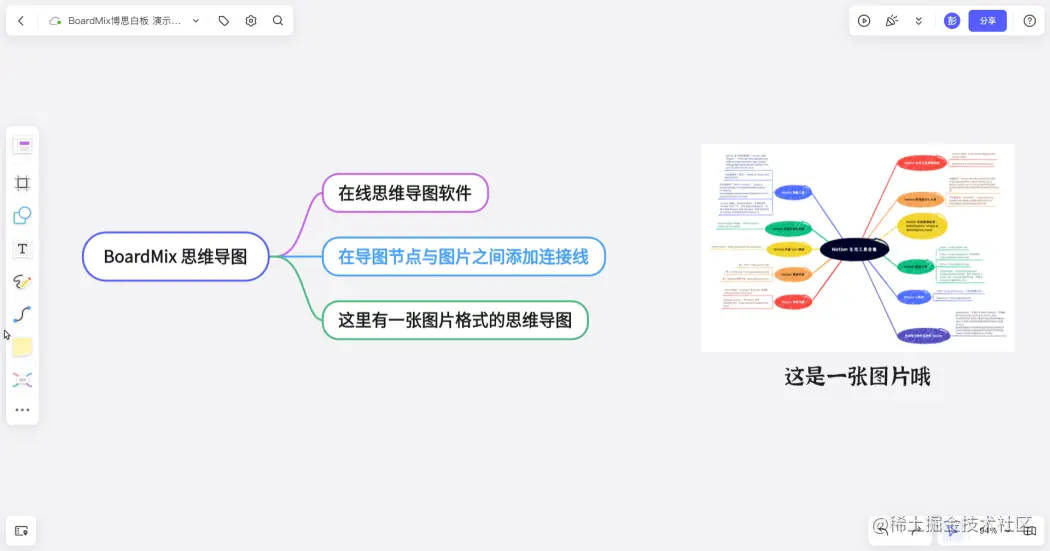Open board settings hexagon icon

pos(250,21)
